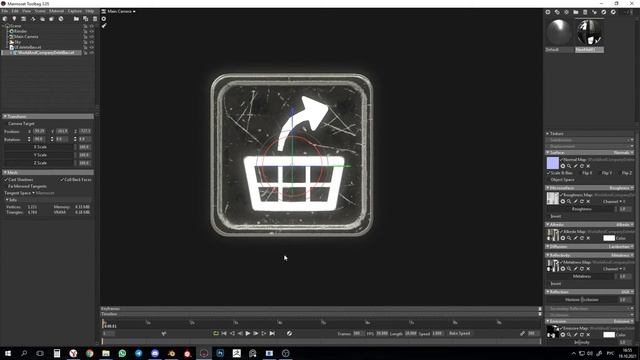Open the Surface Normals dropdown
Image resolution: width=640 pixels, height=360 pixels.
[x=624, y=153]
